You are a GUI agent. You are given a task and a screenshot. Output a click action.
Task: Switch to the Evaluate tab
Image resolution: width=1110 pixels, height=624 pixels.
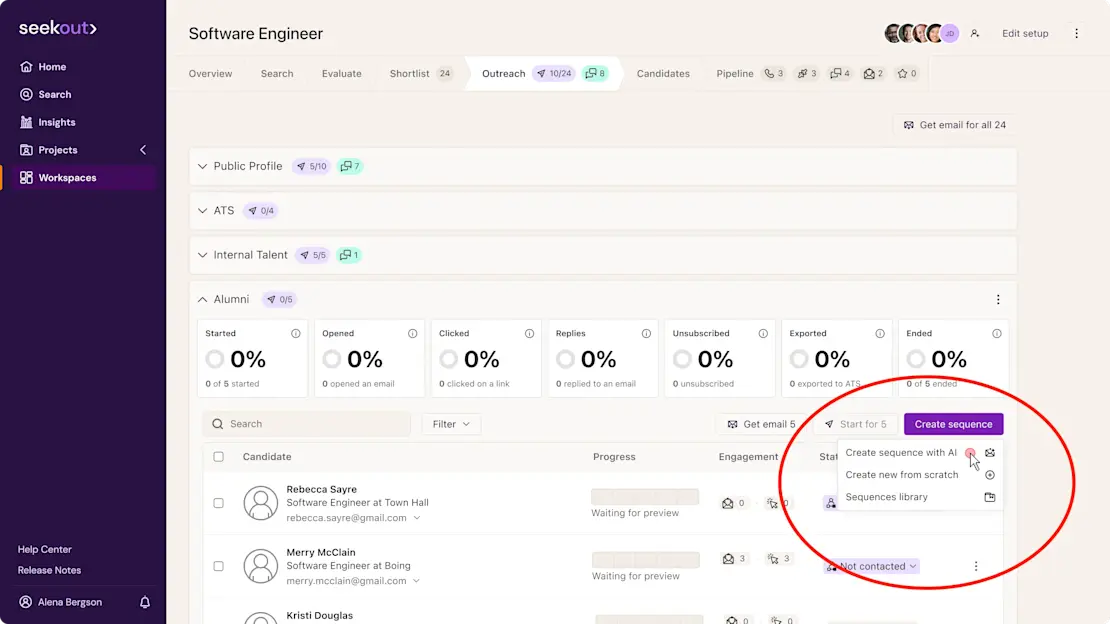click(341, 74)
